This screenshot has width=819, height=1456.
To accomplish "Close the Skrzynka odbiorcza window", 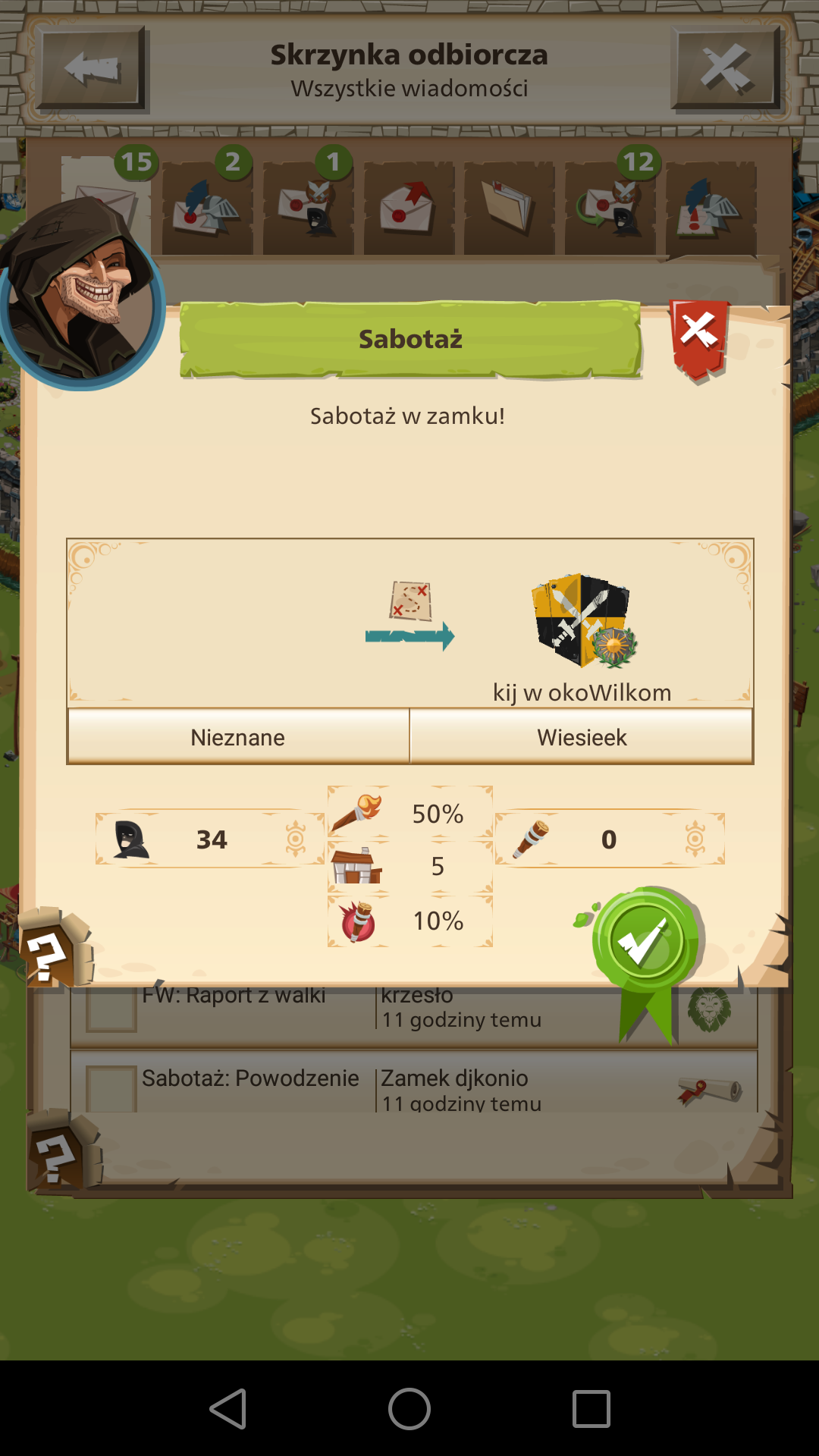I will 726,68.
